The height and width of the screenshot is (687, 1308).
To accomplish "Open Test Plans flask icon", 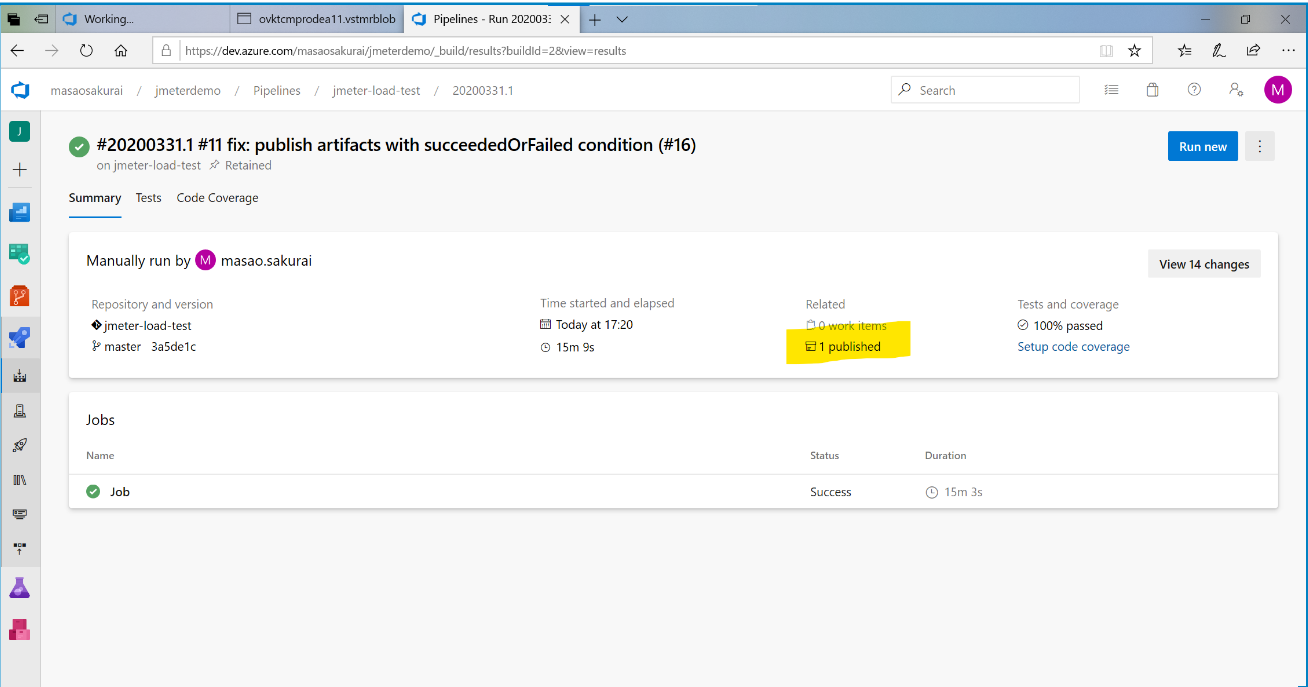I will click(20, 588).
